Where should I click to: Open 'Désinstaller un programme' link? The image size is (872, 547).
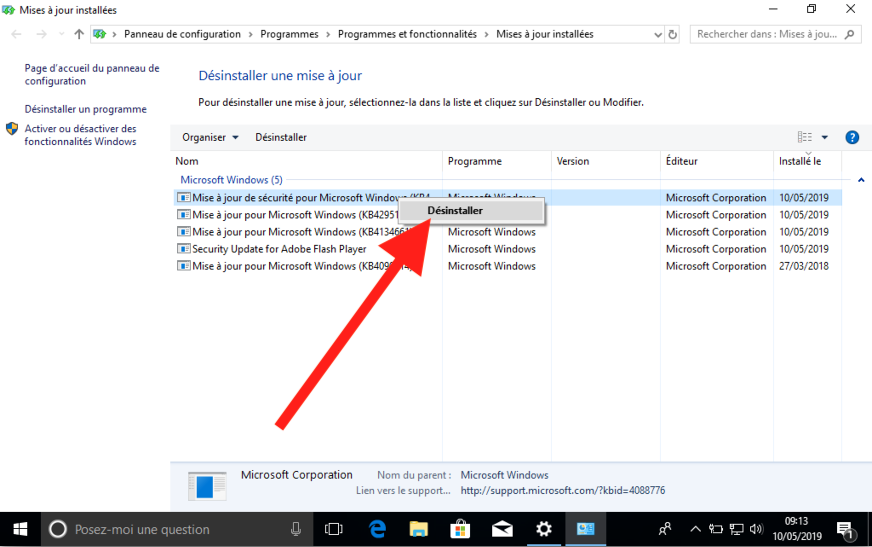point(86,109)
